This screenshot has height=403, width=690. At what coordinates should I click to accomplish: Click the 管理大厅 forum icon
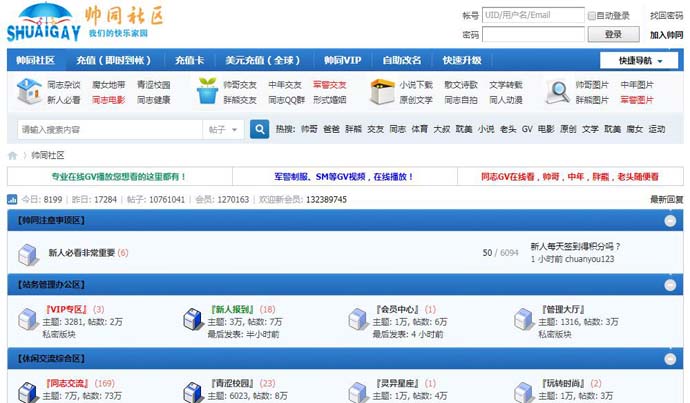pyautogui.click(x=524, y=321)
